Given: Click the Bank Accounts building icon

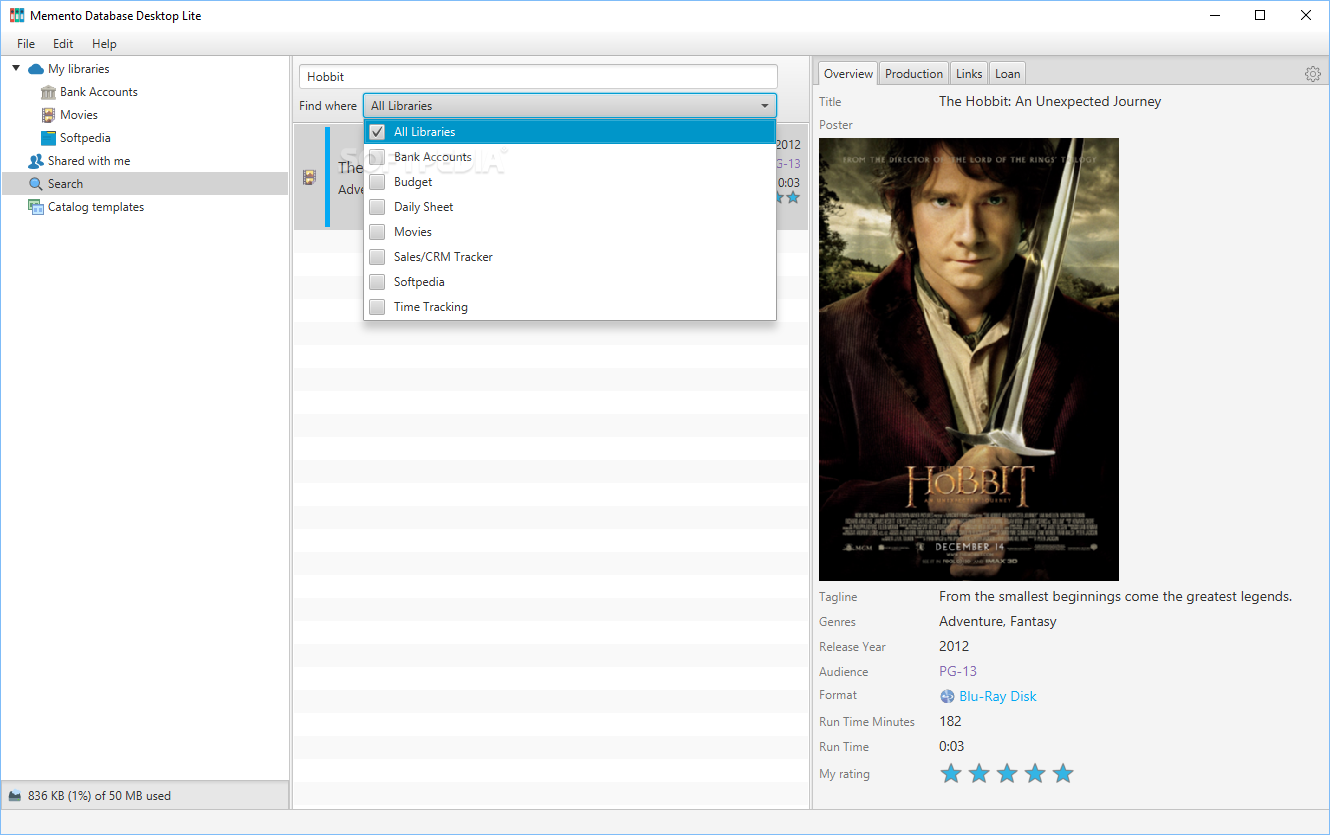Looking at the screenshot, I should (48, 92).
